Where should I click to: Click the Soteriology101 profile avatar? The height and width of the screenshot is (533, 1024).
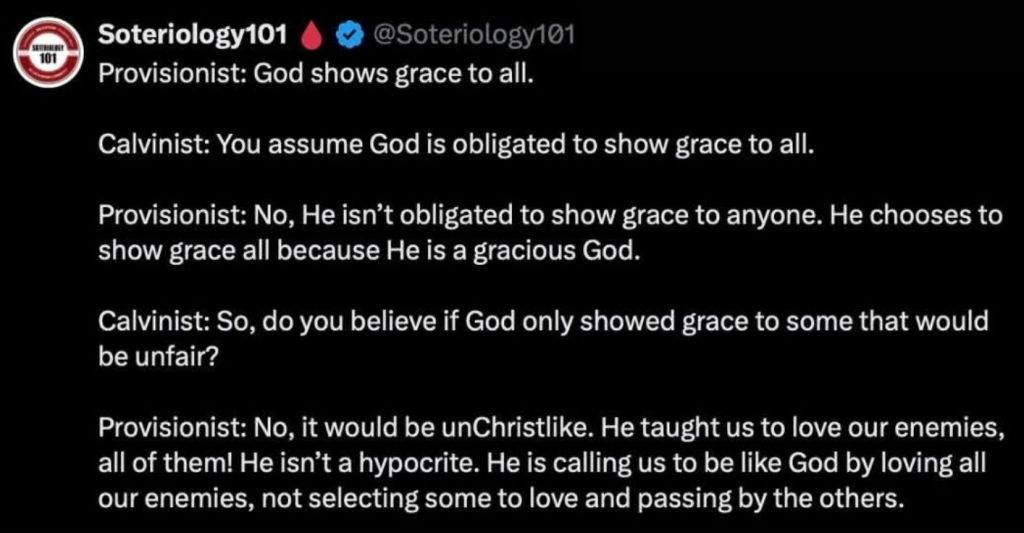pos(48,48)
